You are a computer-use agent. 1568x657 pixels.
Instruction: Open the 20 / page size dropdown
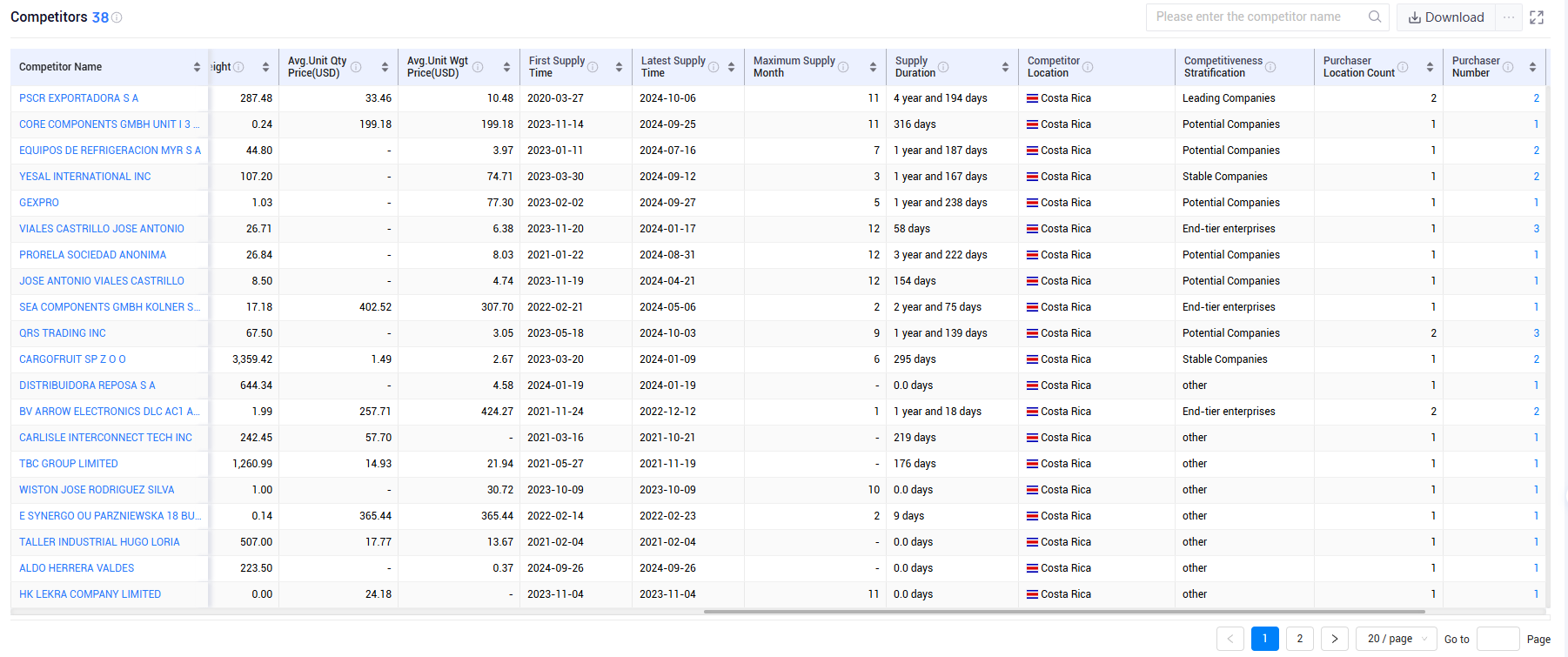click(x=1397, y=639)
